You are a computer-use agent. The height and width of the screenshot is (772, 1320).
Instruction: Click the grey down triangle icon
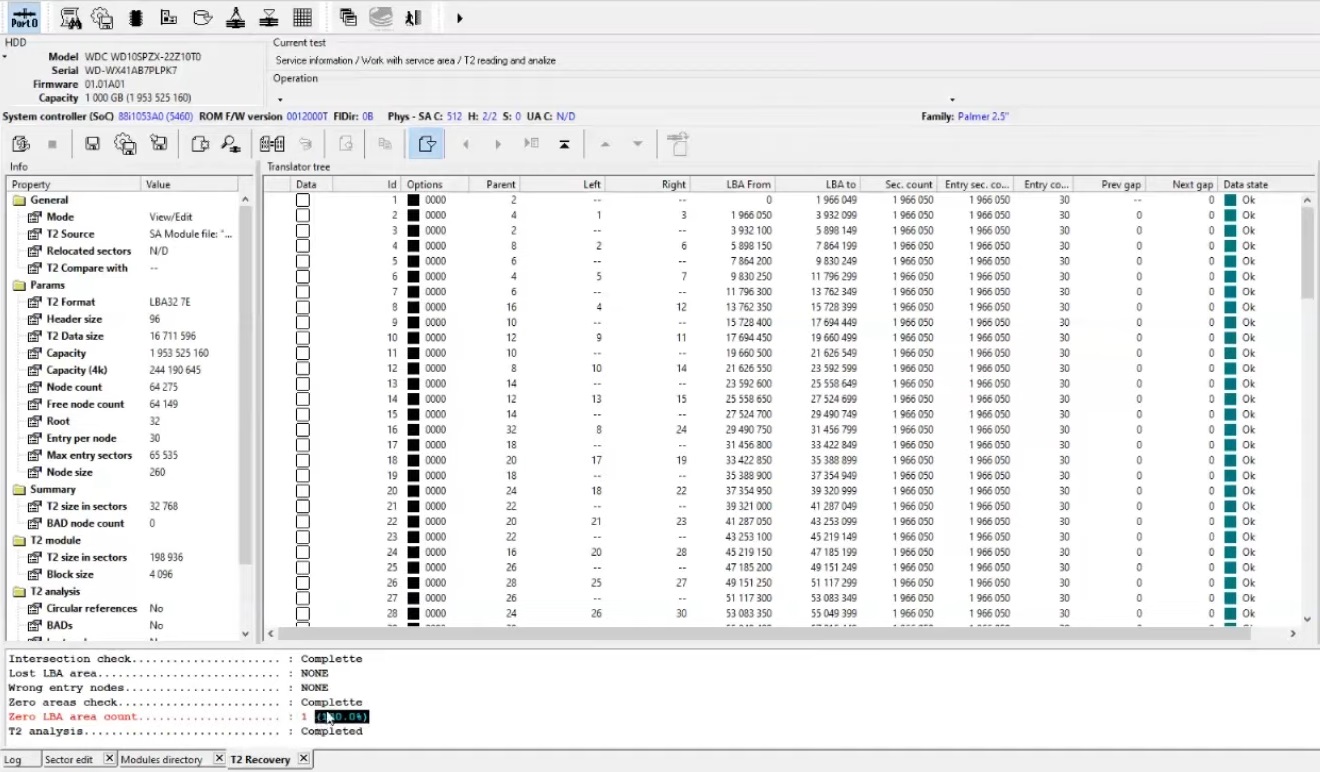tap(637, 145)
